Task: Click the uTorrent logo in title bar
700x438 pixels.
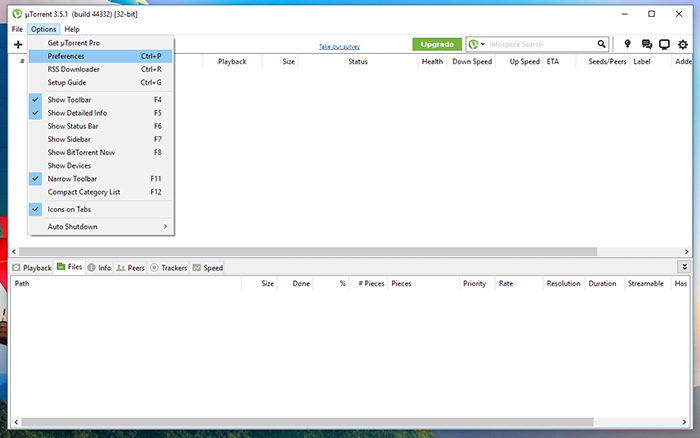Action: point(17,14)
